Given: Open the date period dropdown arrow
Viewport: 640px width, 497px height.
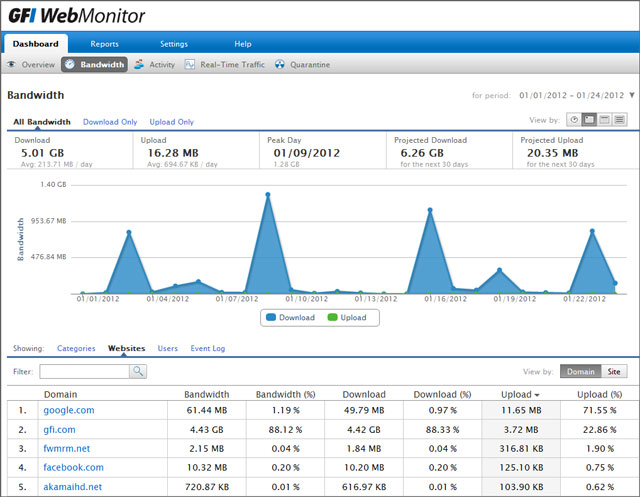Looking at the screenshot, I should [631, 96].
